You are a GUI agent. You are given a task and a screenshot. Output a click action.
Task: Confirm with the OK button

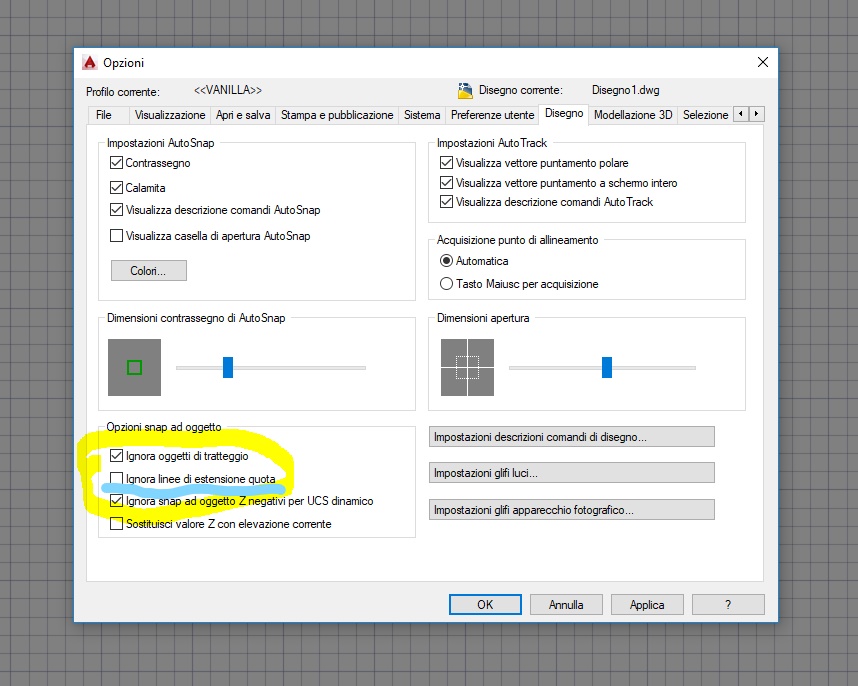point(485,604)
